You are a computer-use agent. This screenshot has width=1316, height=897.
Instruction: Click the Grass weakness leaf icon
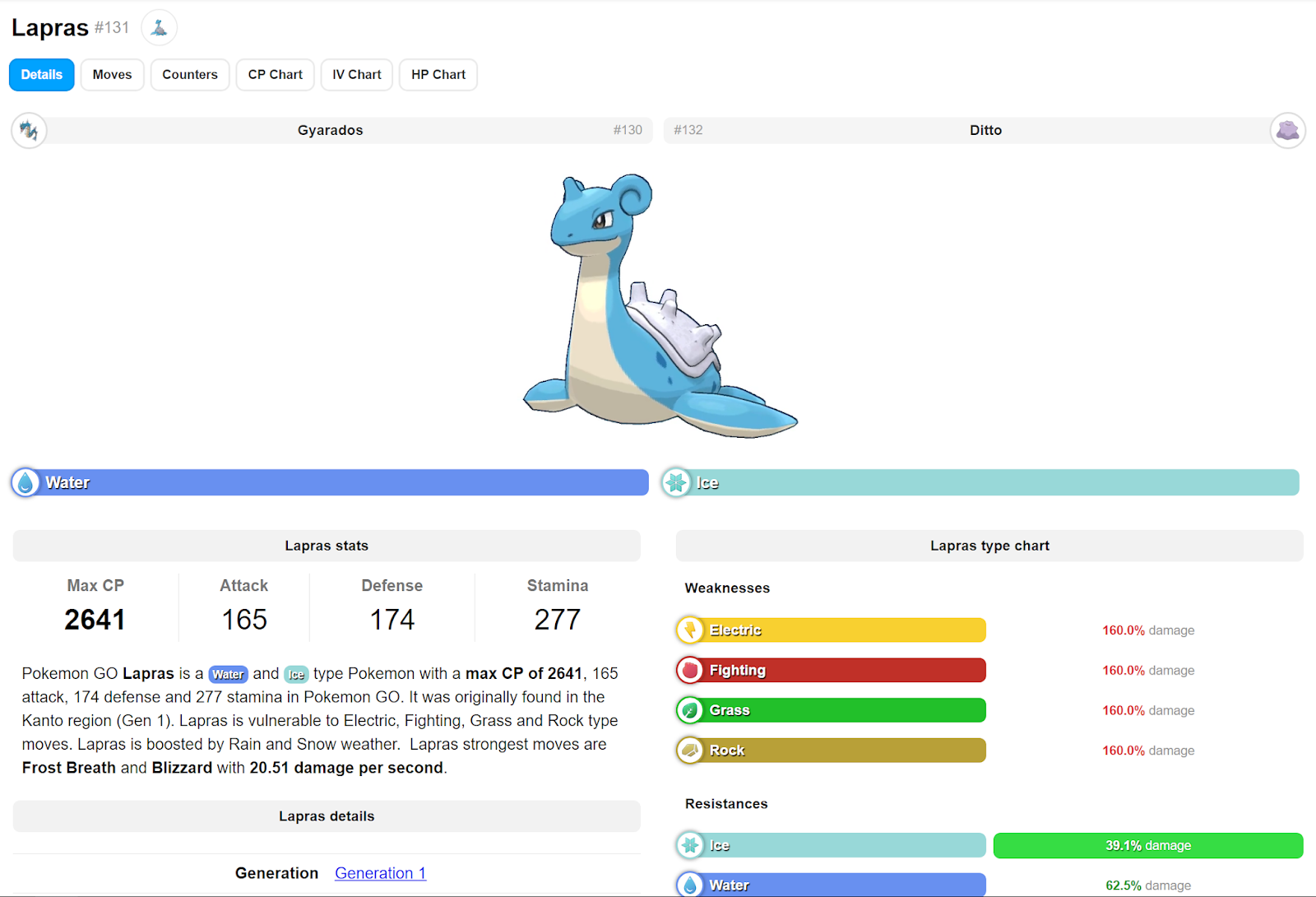pyautogui.click(x=690, y=710)
